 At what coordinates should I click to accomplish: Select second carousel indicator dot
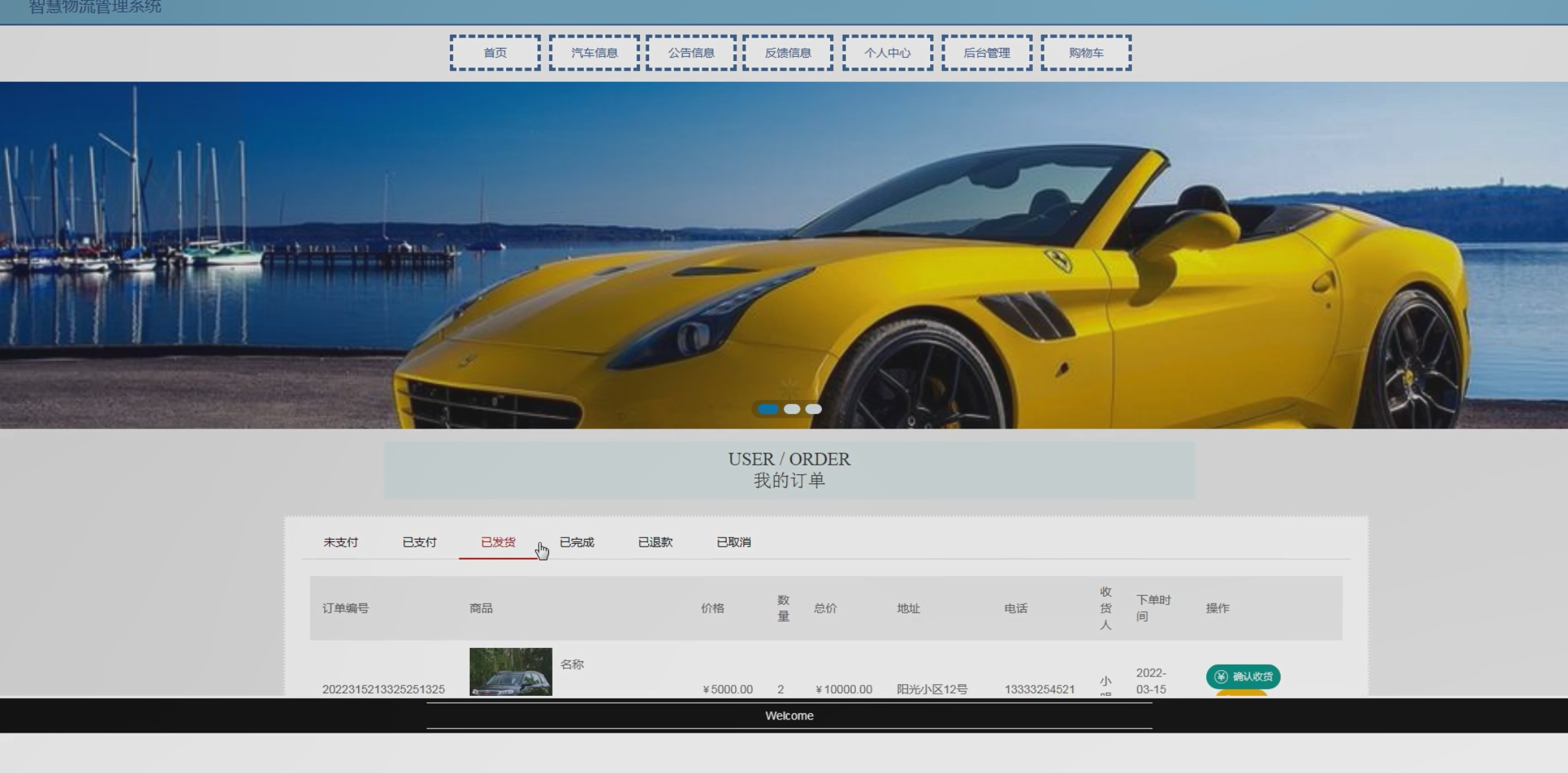(792, 409)
